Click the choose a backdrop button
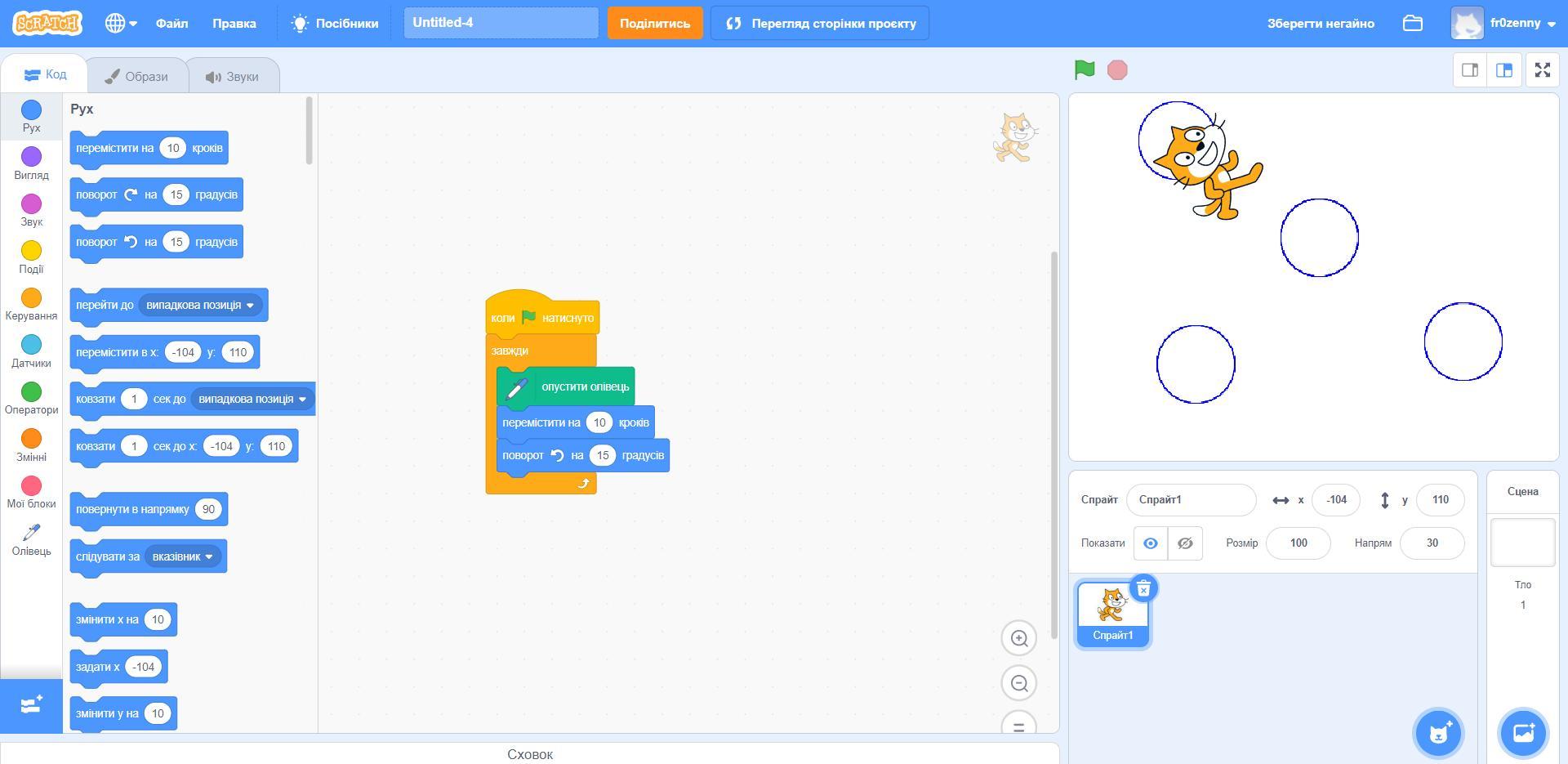This screenshot has width=1568, height=764. click(x=1523, y=733)
